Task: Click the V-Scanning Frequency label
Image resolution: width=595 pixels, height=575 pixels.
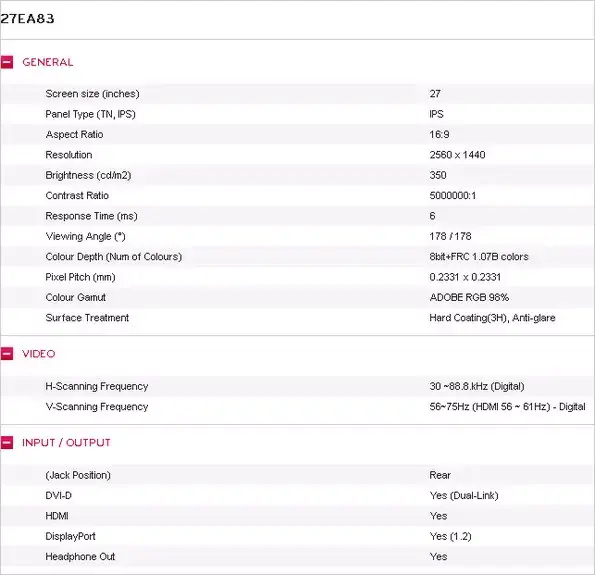Action: (97, 406)
